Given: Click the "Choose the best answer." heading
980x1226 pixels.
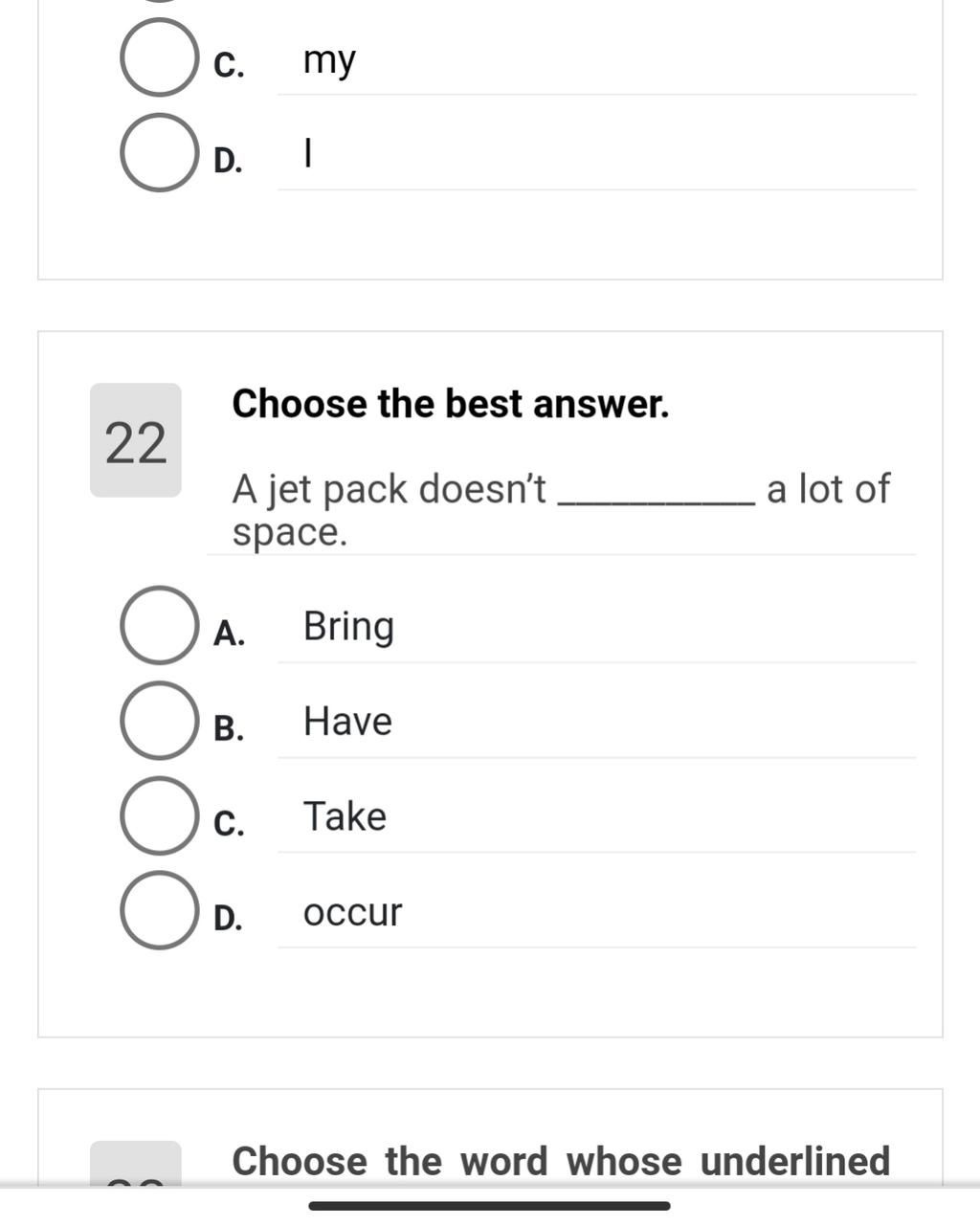Looking at the screenshot, I should click(451, 404).
